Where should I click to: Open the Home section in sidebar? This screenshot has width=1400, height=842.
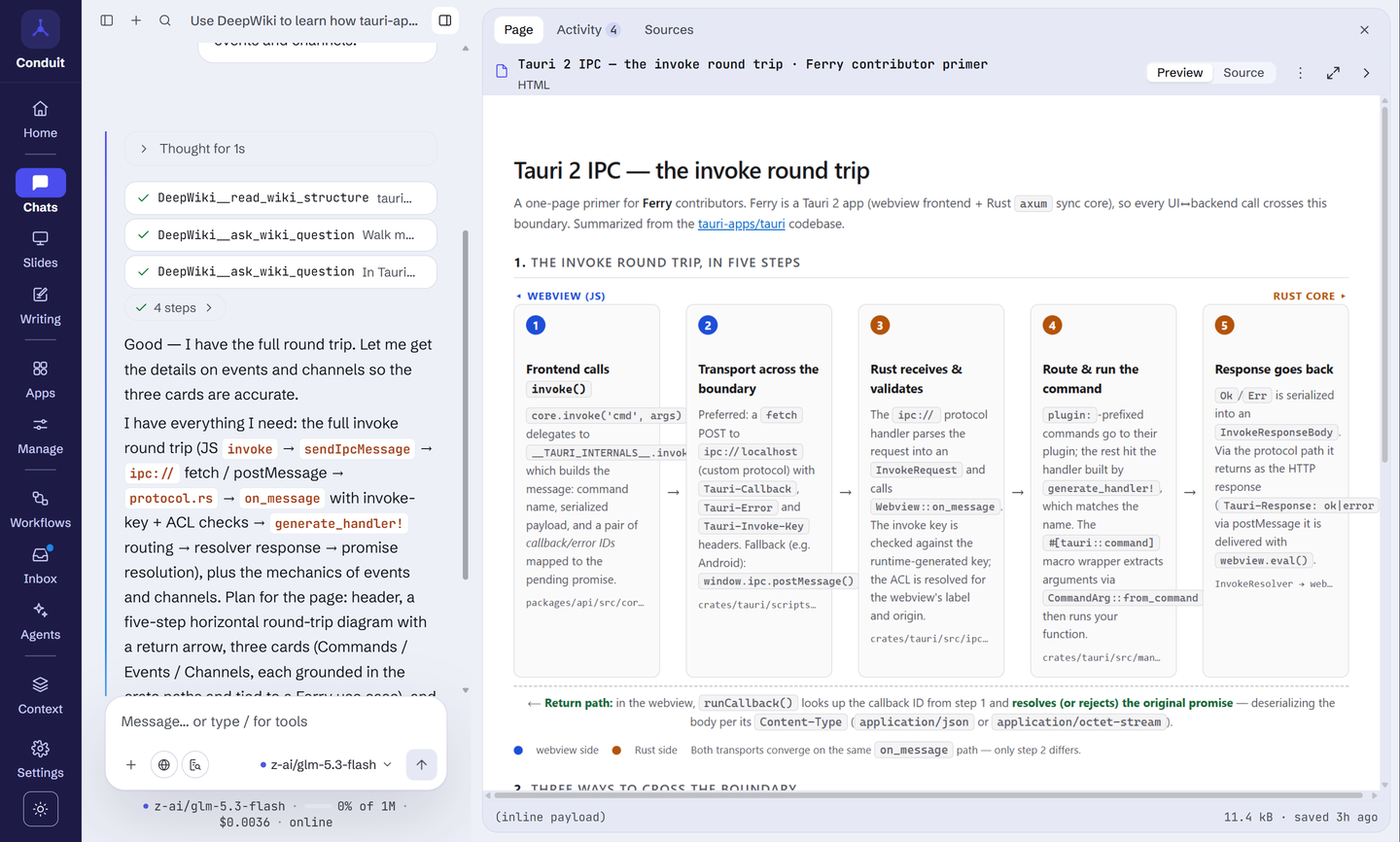(40, 120)
